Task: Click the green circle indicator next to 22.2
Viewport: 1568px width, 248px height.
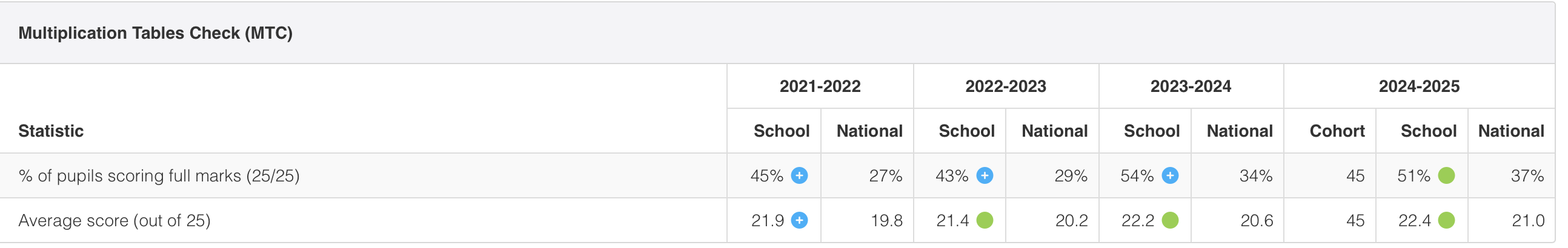Action: point(1169,220)
